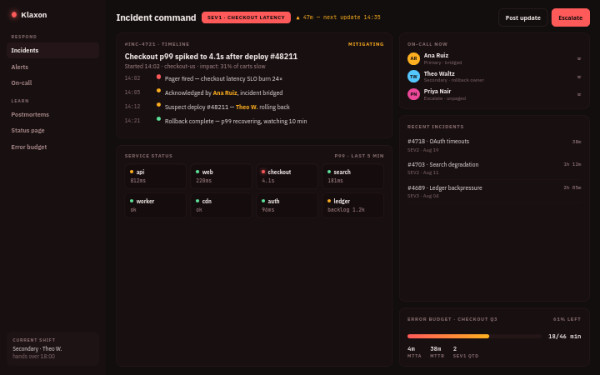Open incident #4689 Ledger backpressure
Viewport: 600px width, 375px height.
coord(494,192)
